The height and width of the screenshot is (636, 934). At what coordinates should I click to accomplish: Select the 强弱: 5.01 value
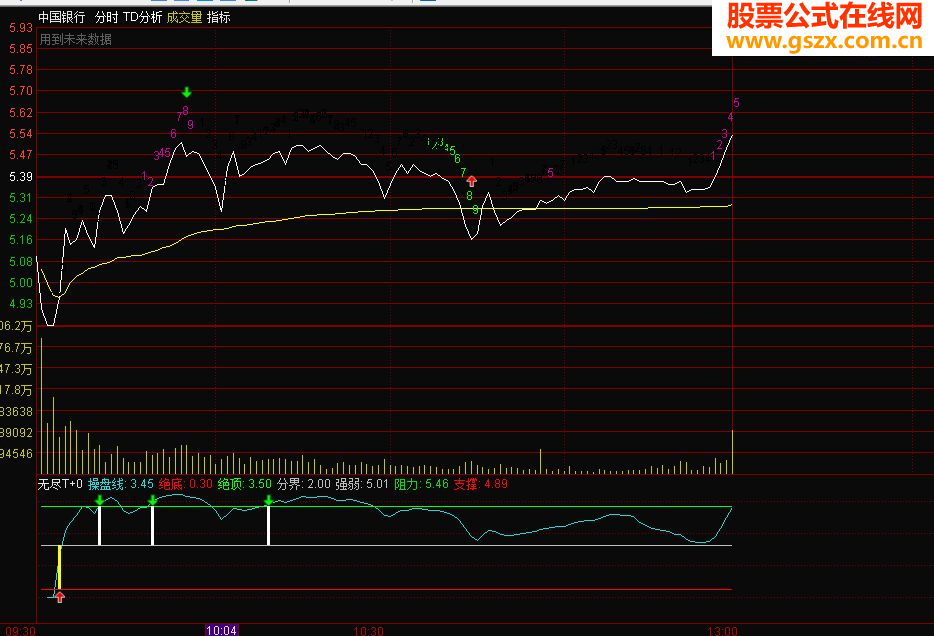point(362,484)
